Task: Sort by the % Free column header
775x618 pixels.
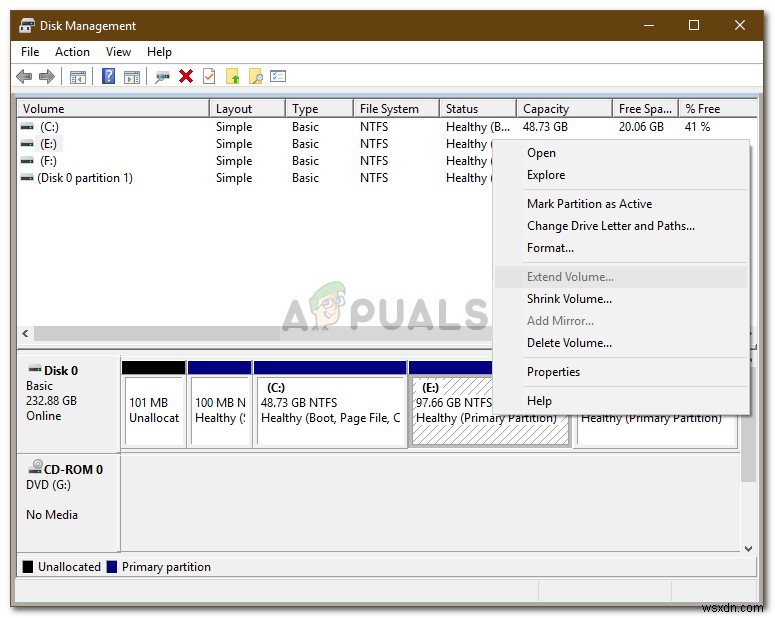Action: tap(718, 109)
